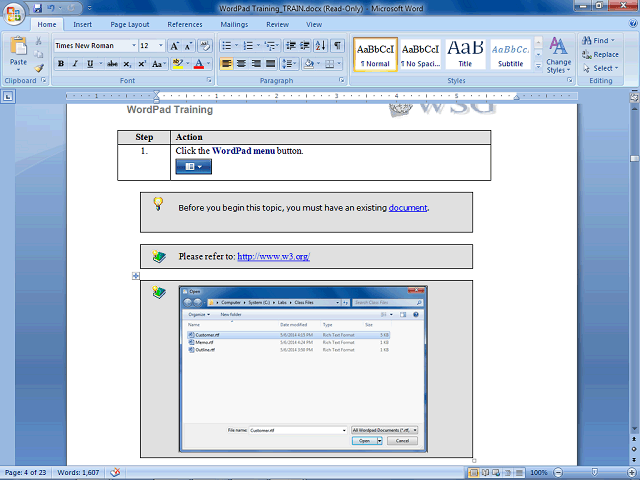Decrease paragraph indent

point(291,45)
